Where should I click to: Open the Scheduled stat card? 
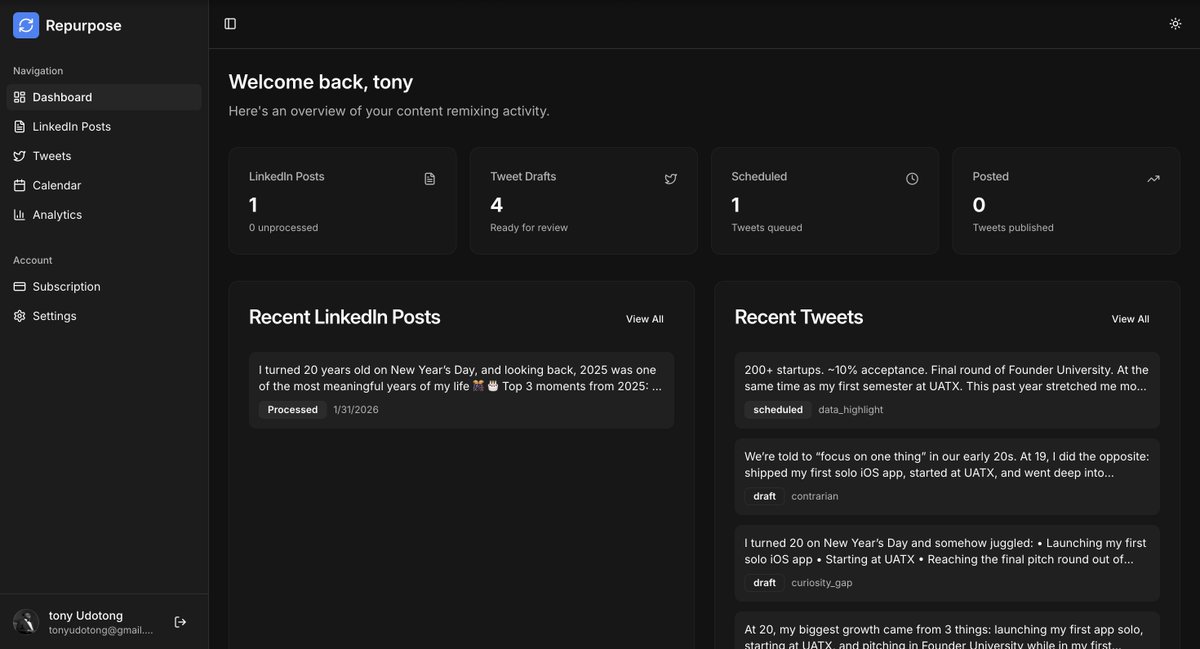[825, 201]
